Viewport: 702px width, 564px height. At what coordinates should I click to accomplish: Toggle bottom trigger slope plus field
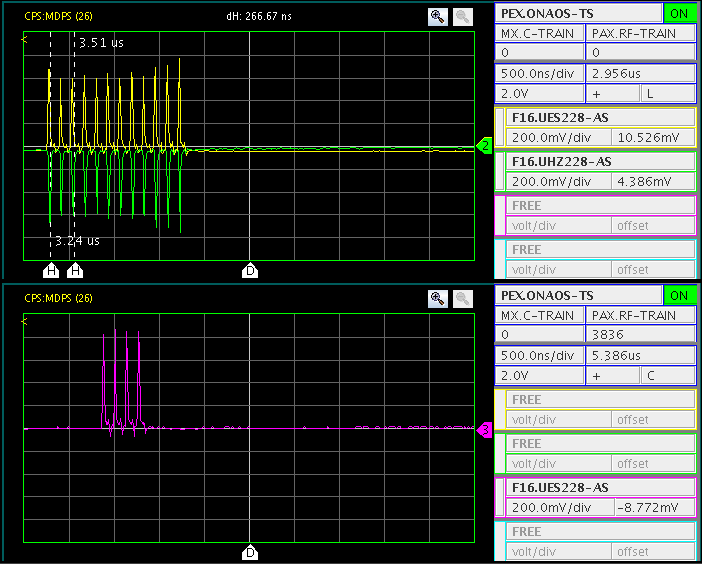(613, 376)
